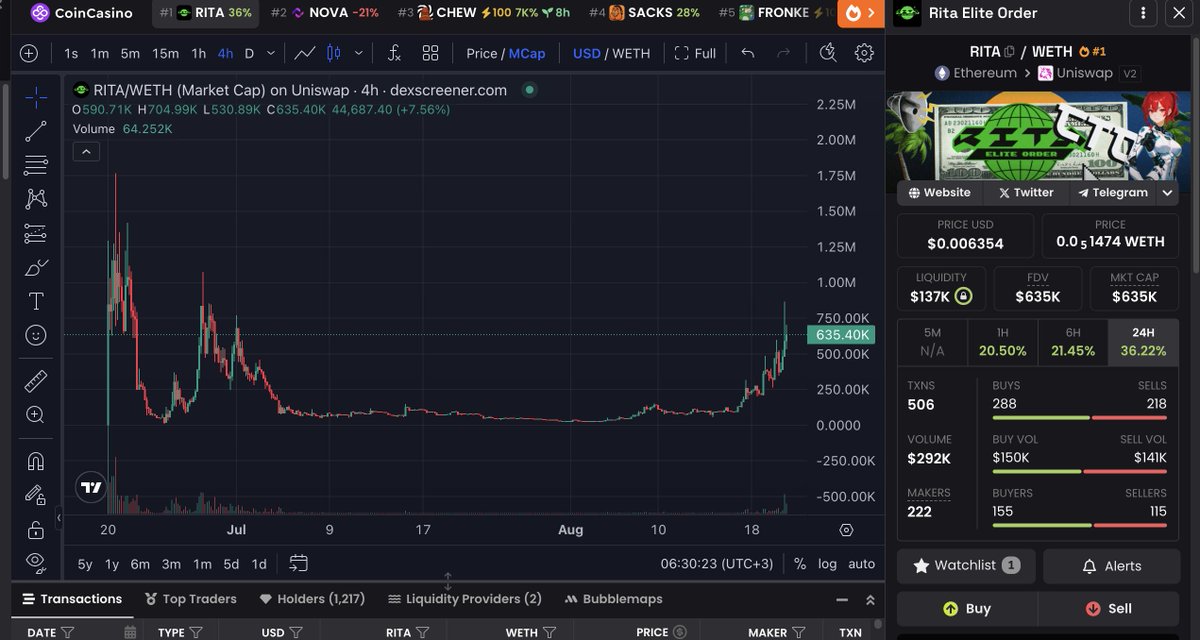Viewport: 1200px width, 640px height.
Task: Open the token Twitter link
Action: [x=1027, y=193]
